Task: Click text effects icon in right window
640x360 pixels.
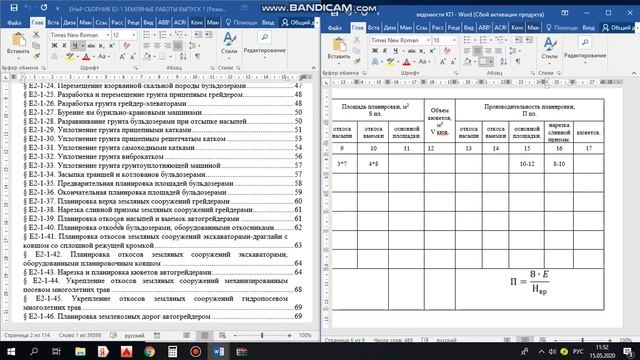Action: 375,62
